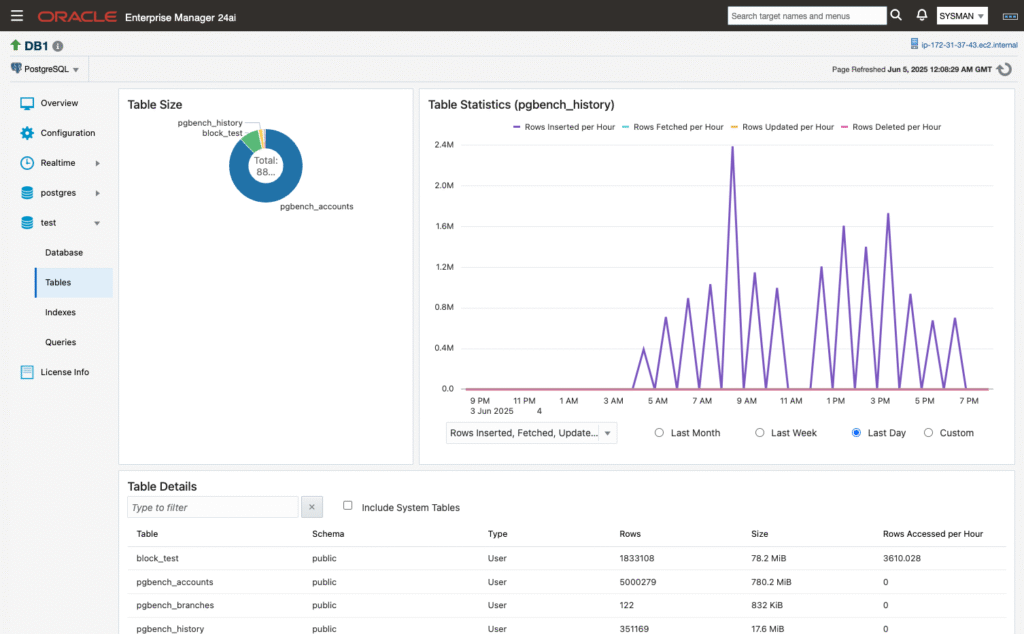Image resolution: width=1024 pixels, height=634 pixels.
Task: Open the hamburger navigation menu
Action: pos(16,16)
